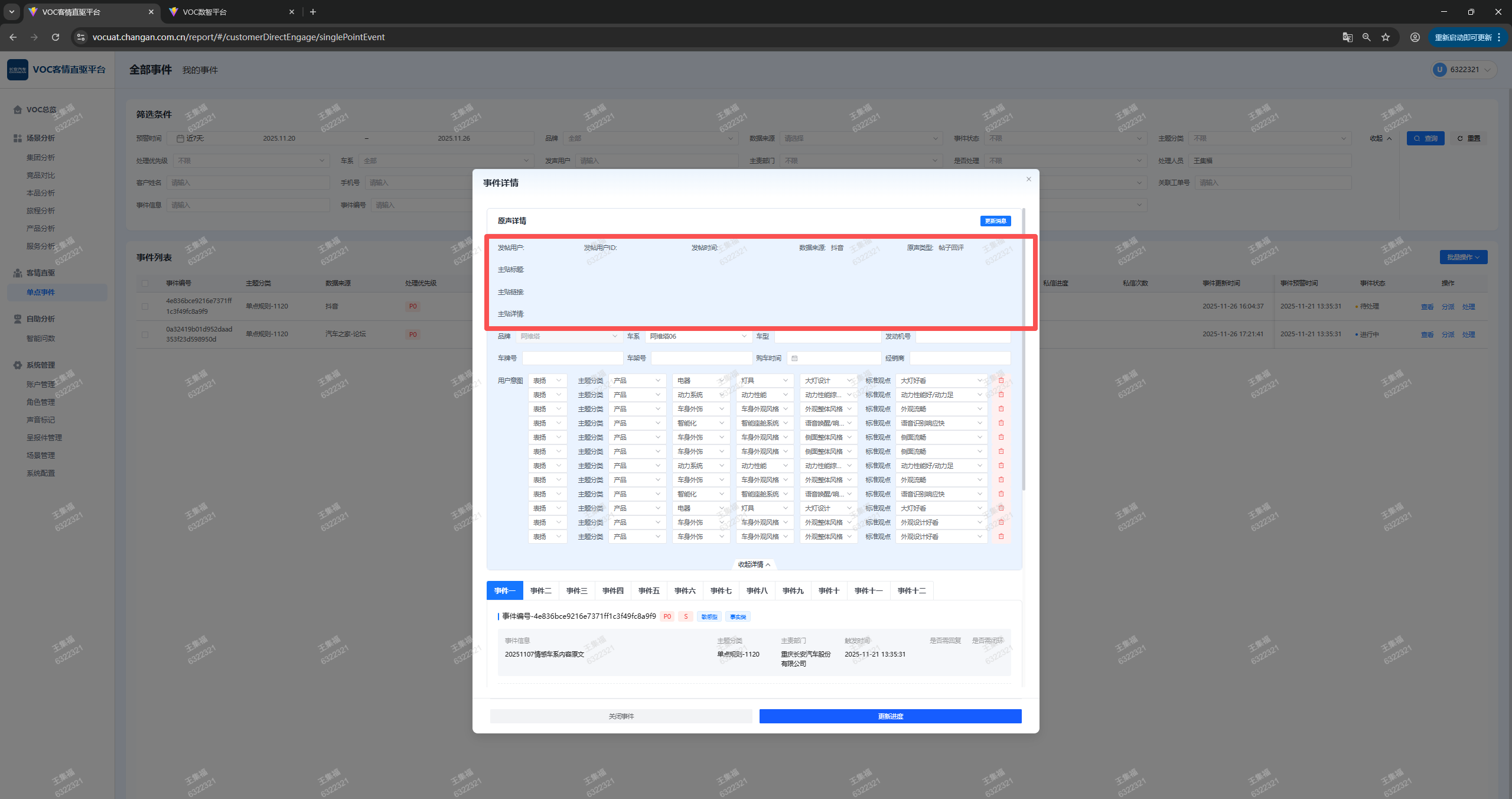Switch to the 事件十二 tab
Image resolution: width=1512 pixels, height=799 pixels.
[911, 590]
